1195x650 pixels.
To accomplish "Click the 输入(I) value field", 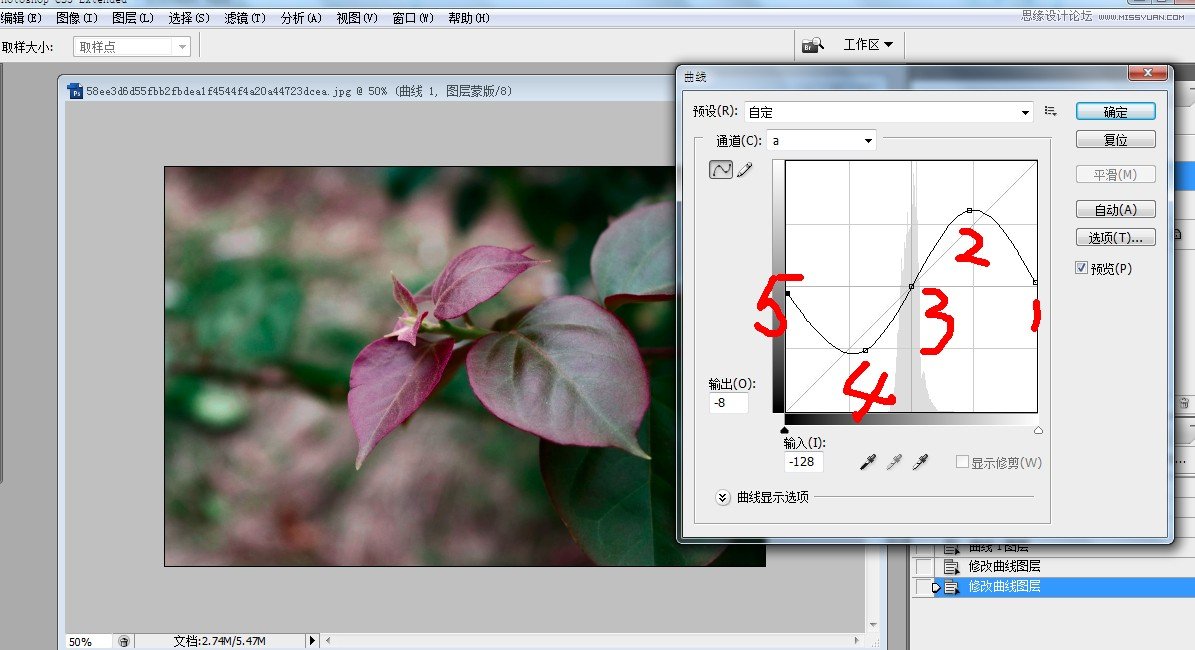I will (803, 461).
